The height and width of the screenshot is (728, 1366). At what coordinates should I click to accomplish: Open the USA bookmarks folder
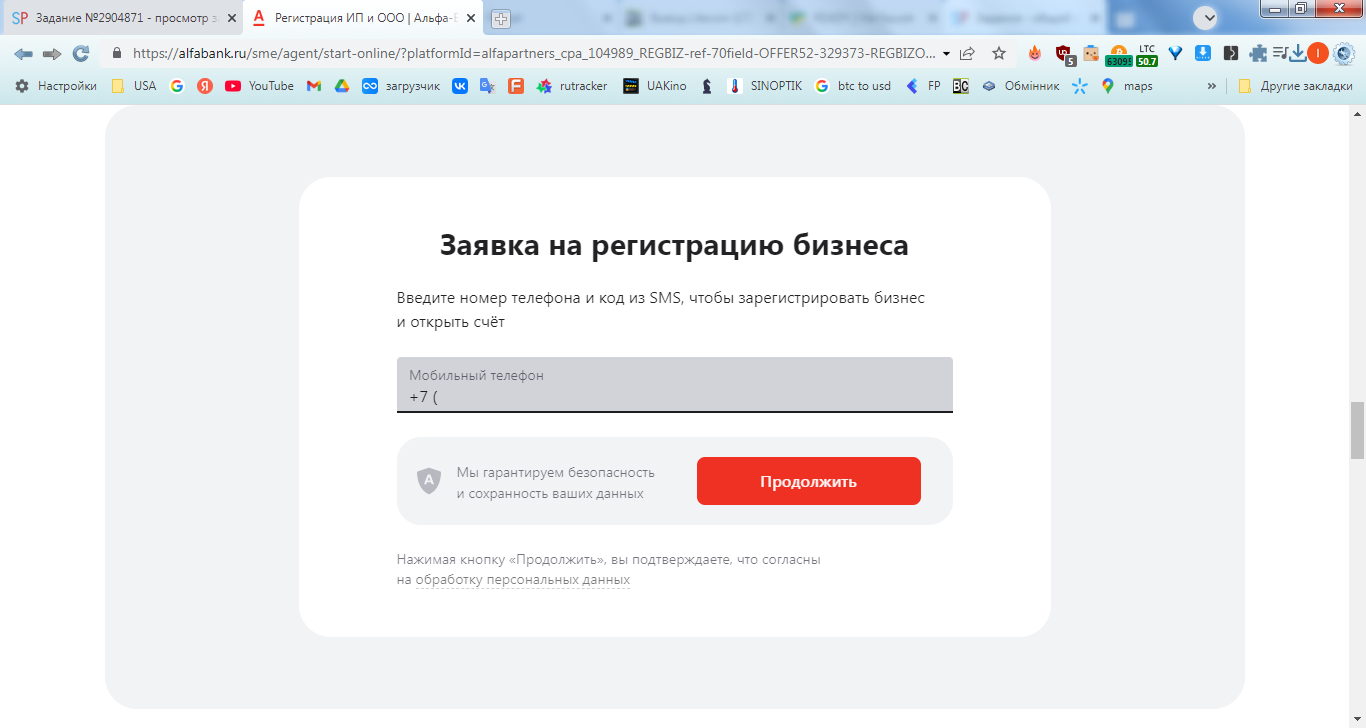coord(134,86)
